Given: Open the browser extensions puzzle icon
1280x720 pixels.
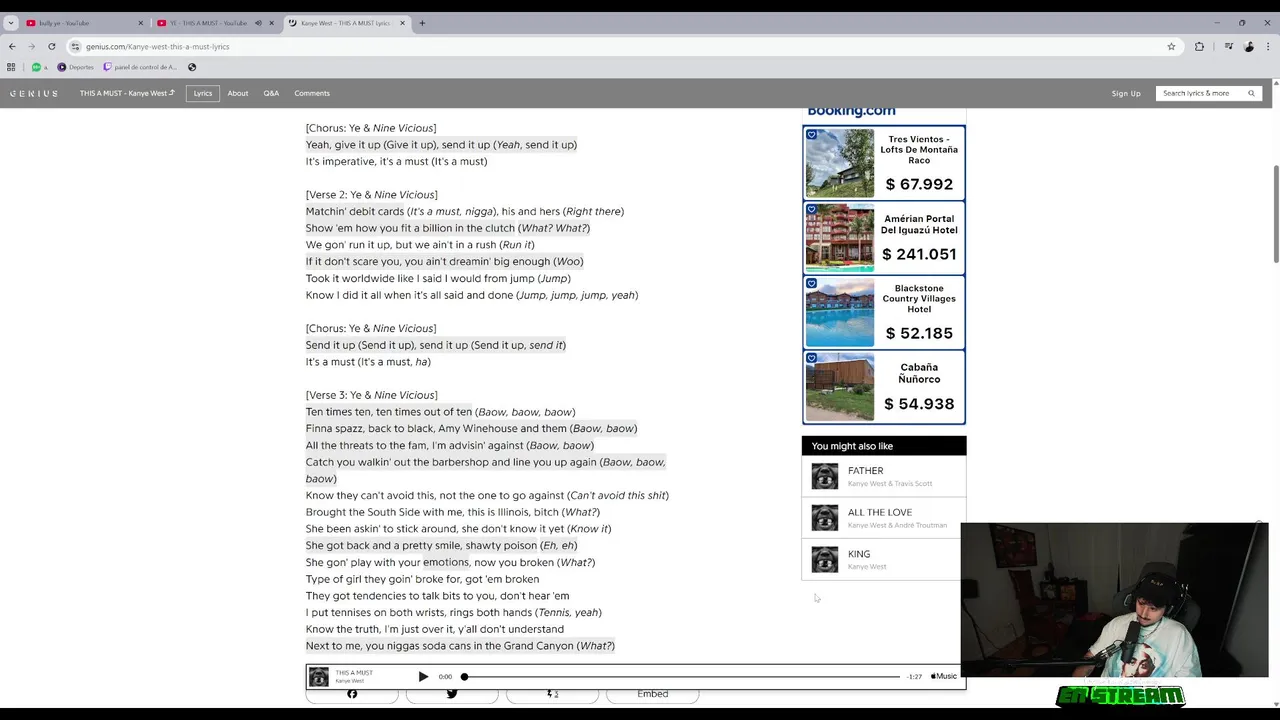Looking at the screenshot, I should point(1199,46).
